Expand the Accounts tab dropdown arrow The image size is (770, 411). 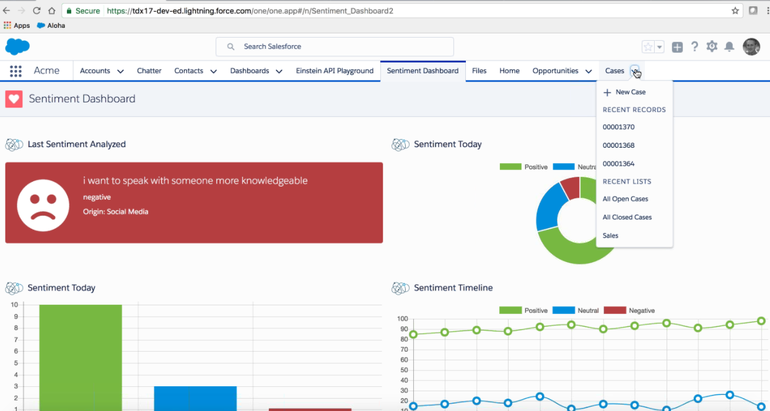[120, 72]
